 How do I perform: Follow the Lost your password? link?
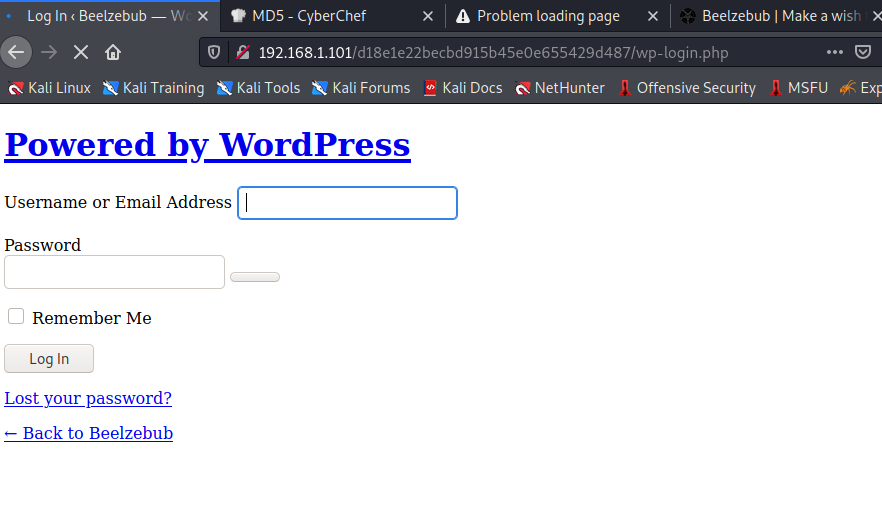point(88,398)
